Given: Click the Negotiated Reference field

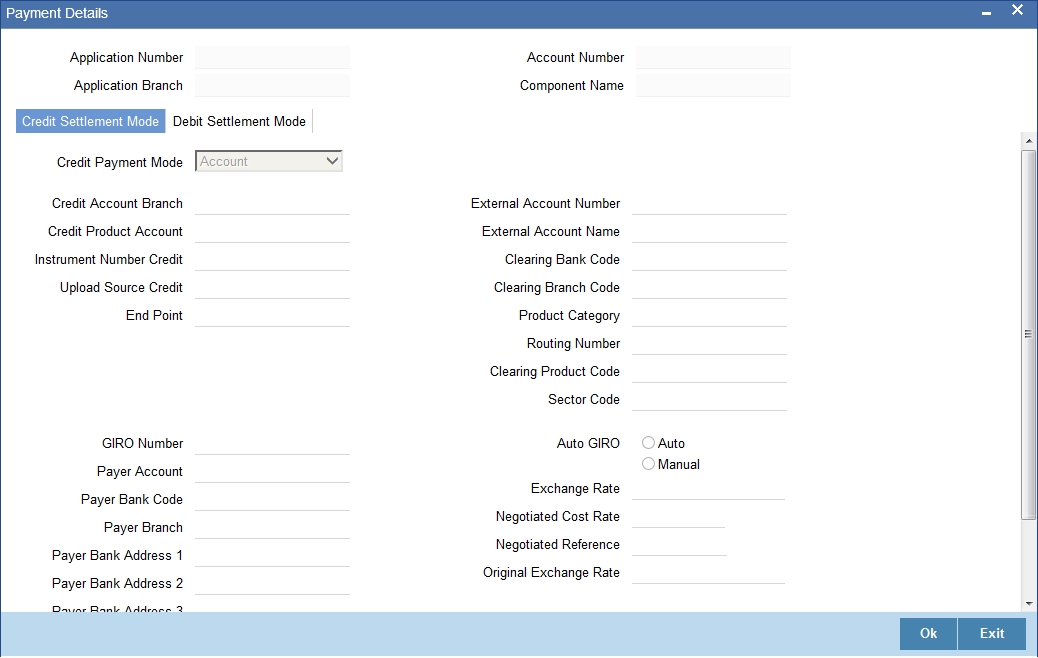Looking at the screenshot, I should (x=679, y=544).
